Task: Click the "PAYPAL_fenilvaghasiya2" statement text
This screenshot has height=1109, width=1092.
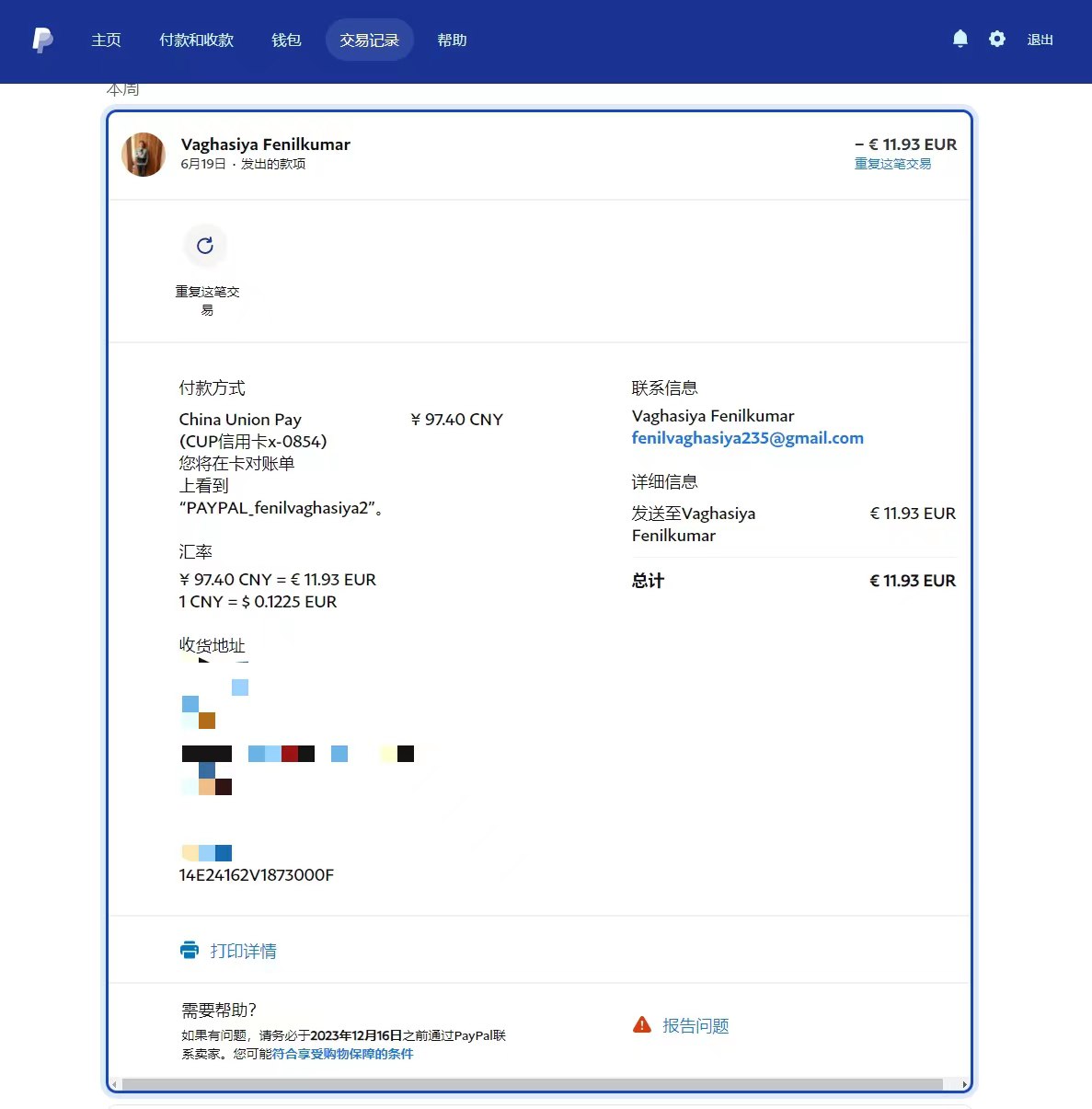Action: click(x=281, y=508)
